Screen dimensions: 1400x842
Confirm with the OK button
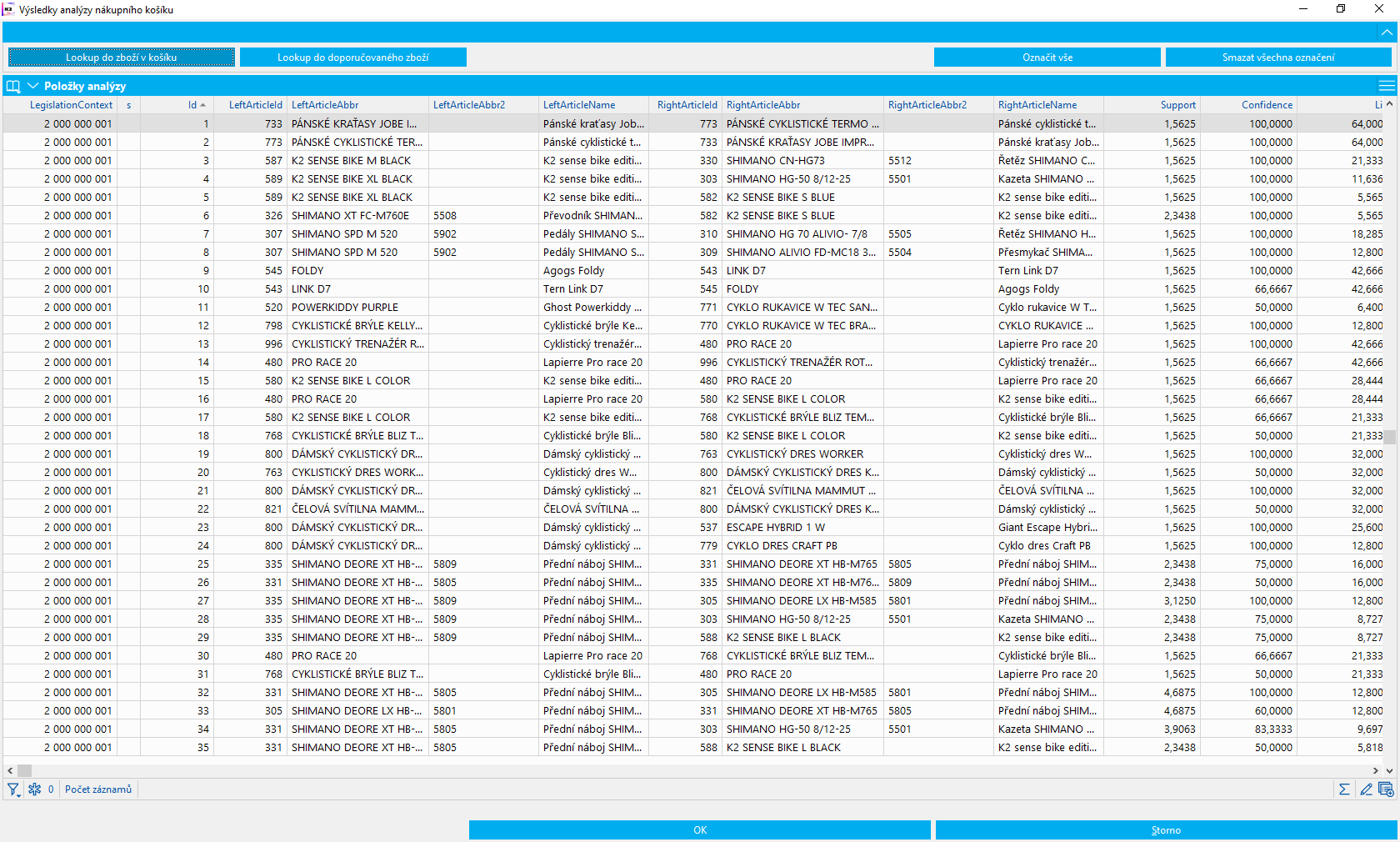[700, 830]
